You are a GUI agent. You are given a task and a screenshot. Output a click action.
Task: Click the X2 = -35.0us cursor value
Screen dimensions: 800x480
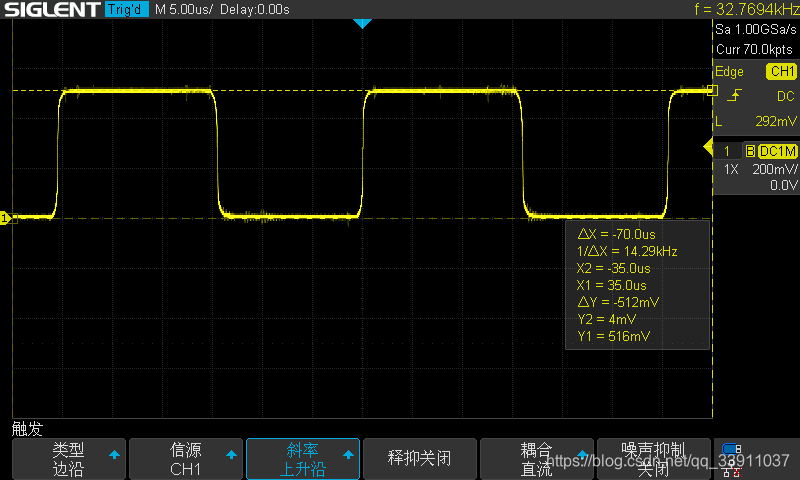point(613,268)
